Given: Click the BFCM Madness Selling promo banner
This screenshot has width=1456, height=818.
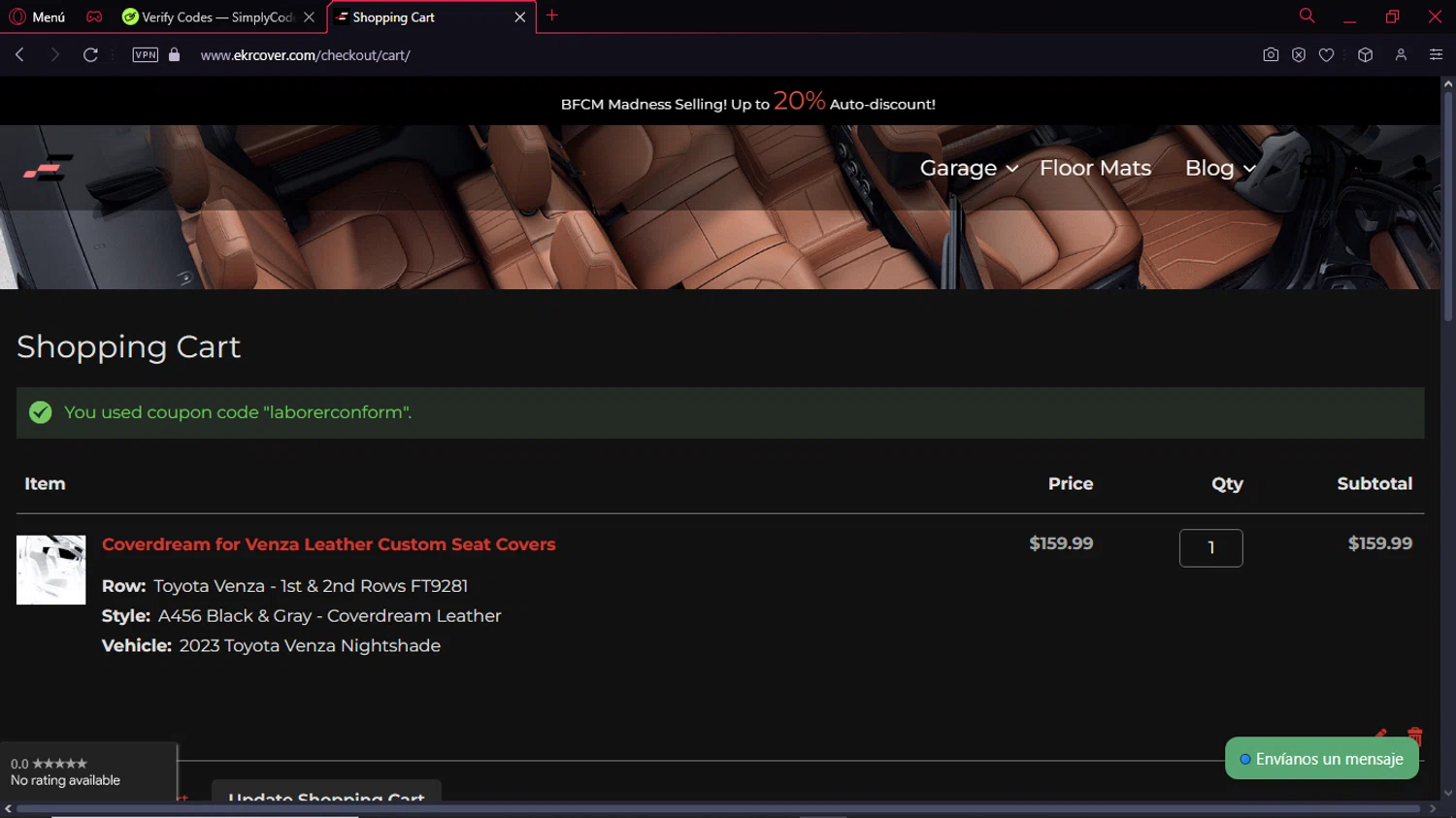Looking at the screenshot, I should [747, 101].
